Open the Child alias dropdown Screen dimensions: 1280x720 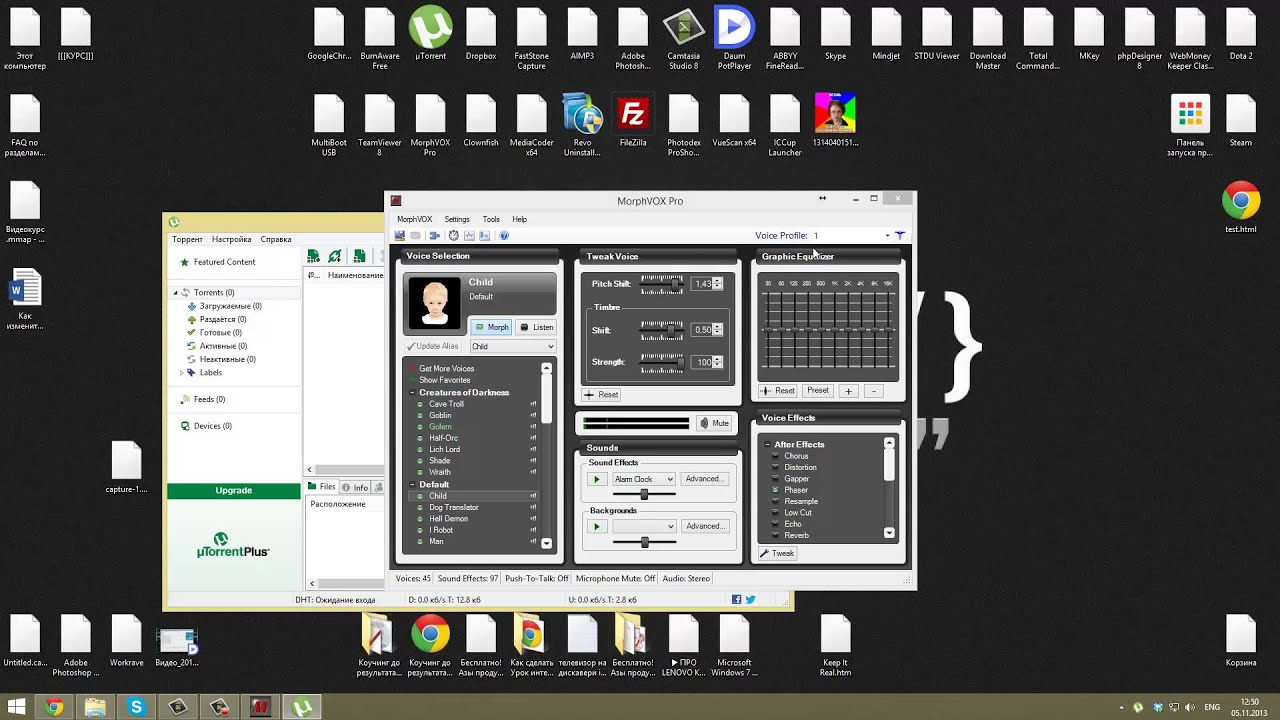point(513,347)
